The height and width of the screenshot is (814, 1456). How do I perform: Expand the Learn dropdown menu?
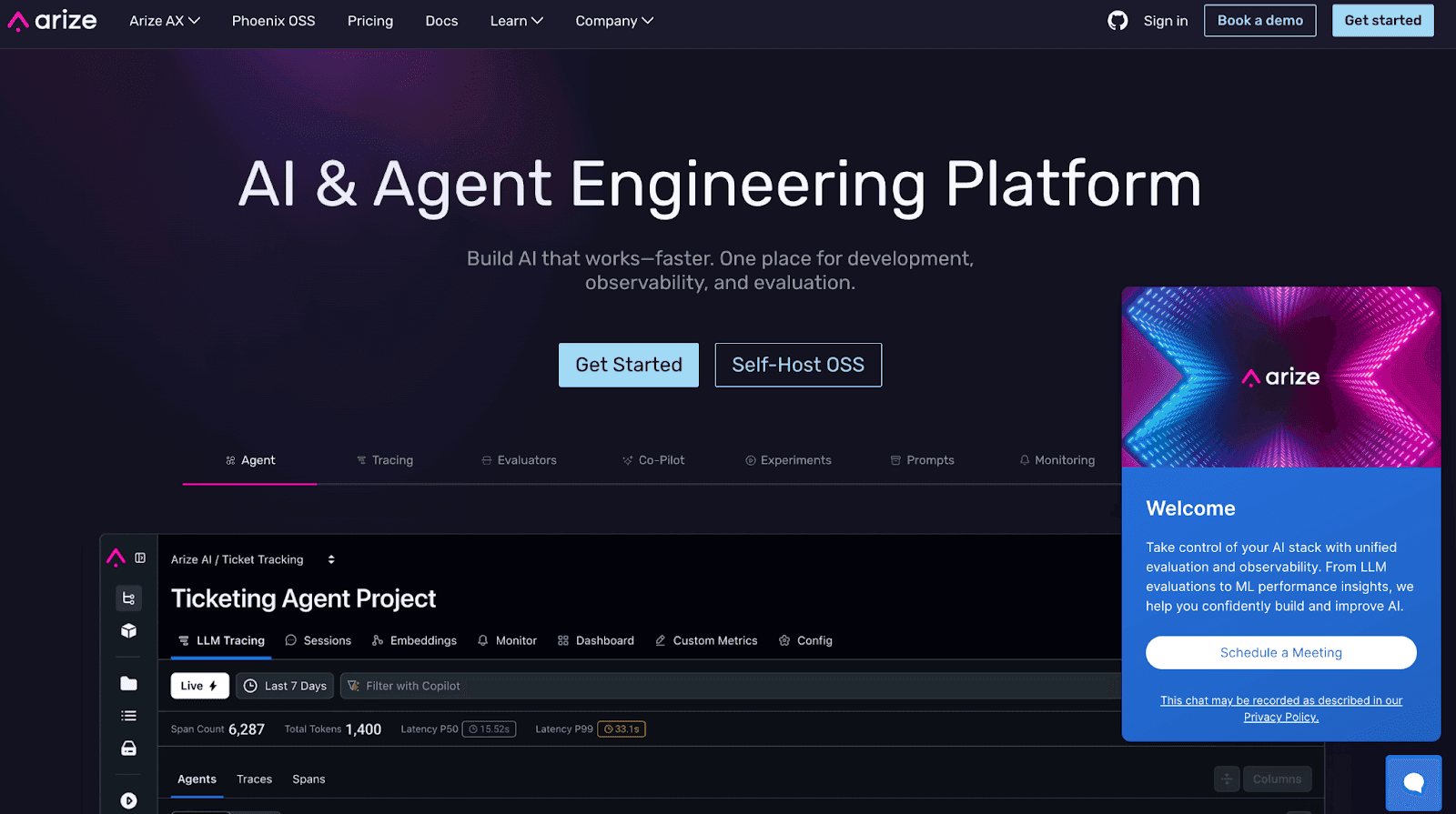pyautogui.click(x=516, y=20)
